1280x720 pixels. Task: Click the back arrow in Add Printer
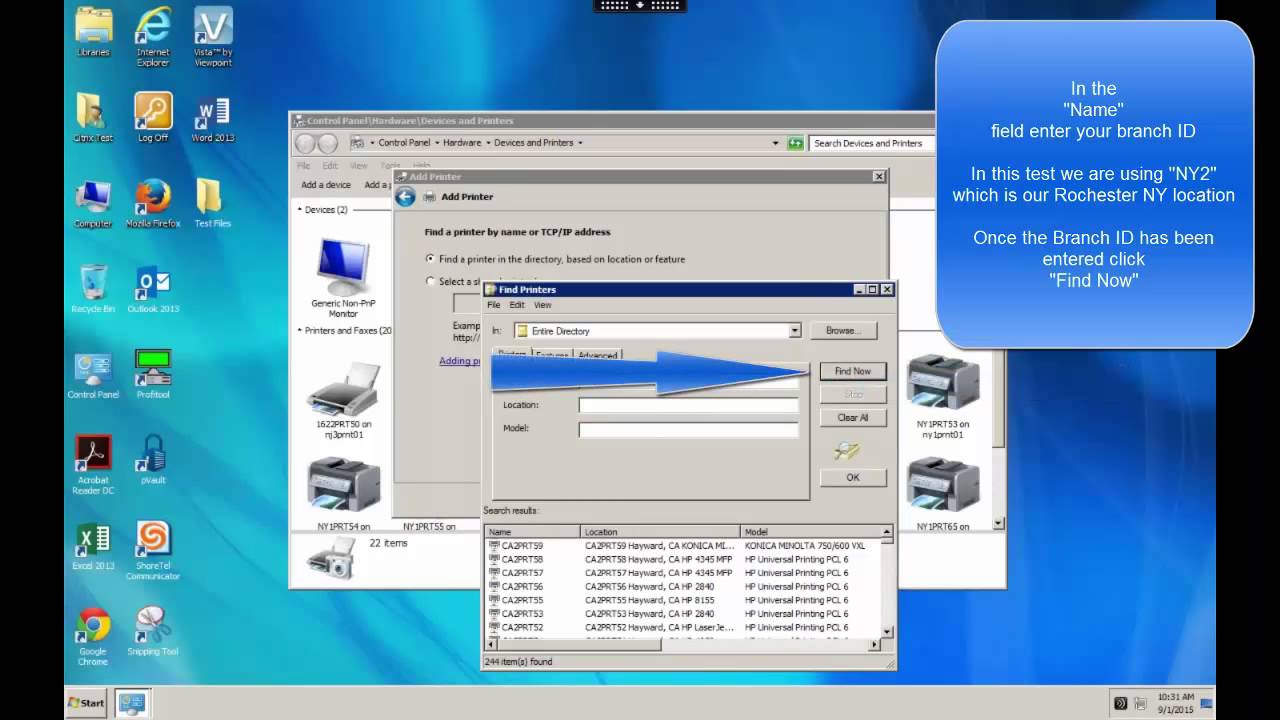click(x=405, y=197)
